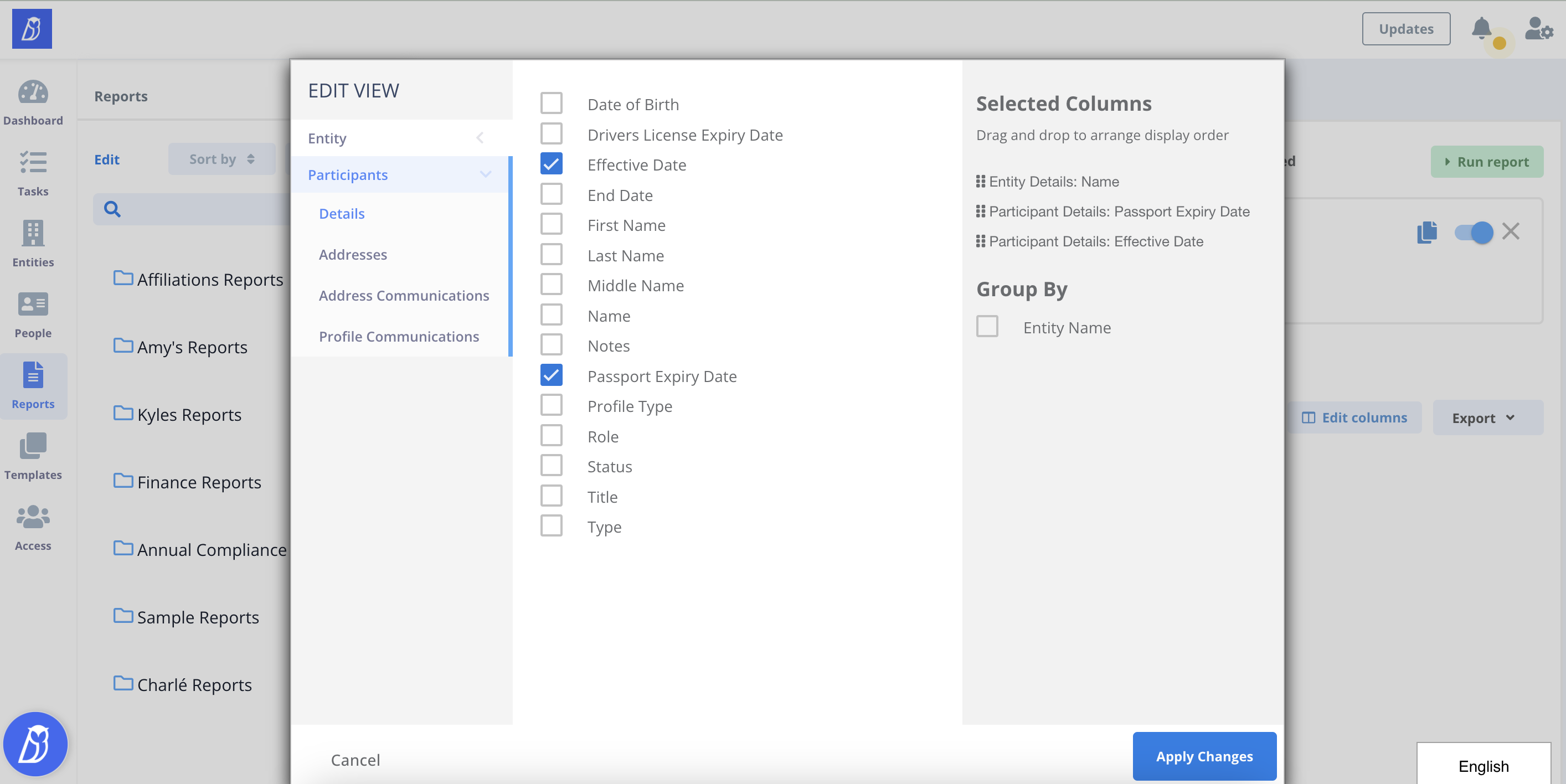The width and height of the screenshot is (1566, 784).
Task: Click Run report button
Action: point(1486,162)
